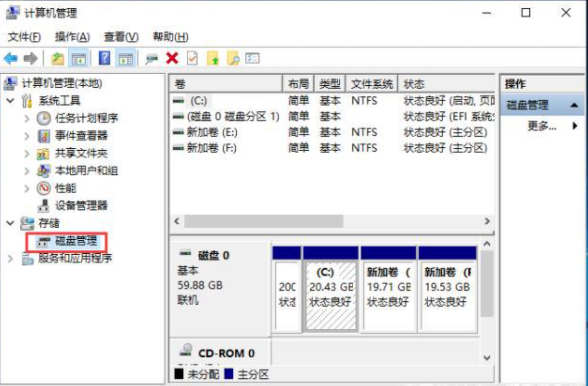This screenshot has width=588, height=386.
Task: Click the CD-ROM 0 disc icon
Action: 186,350
